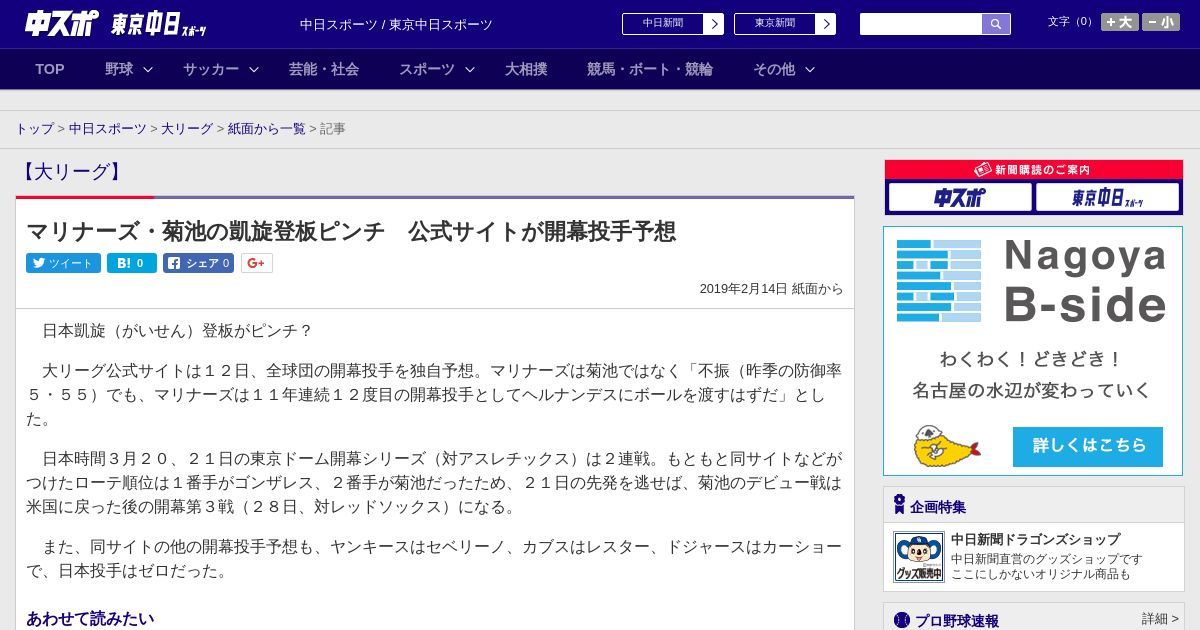Screen dimensions: 1200x630
Task: Click the 【大リーグ】 section heading
Action: point(71,172)
